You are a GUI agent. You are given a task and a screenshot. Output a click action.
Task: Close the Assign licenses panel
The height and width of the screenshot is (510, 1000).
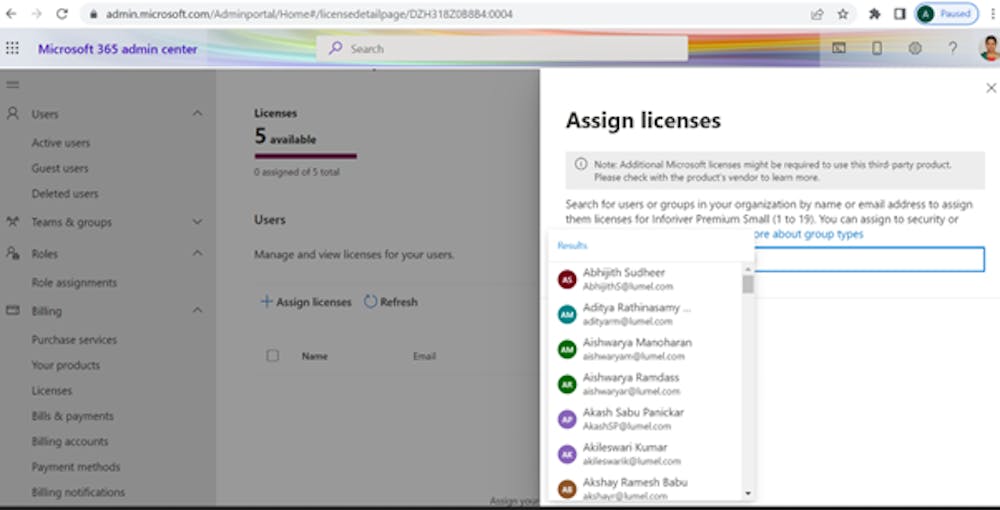[x=991, y=88]
